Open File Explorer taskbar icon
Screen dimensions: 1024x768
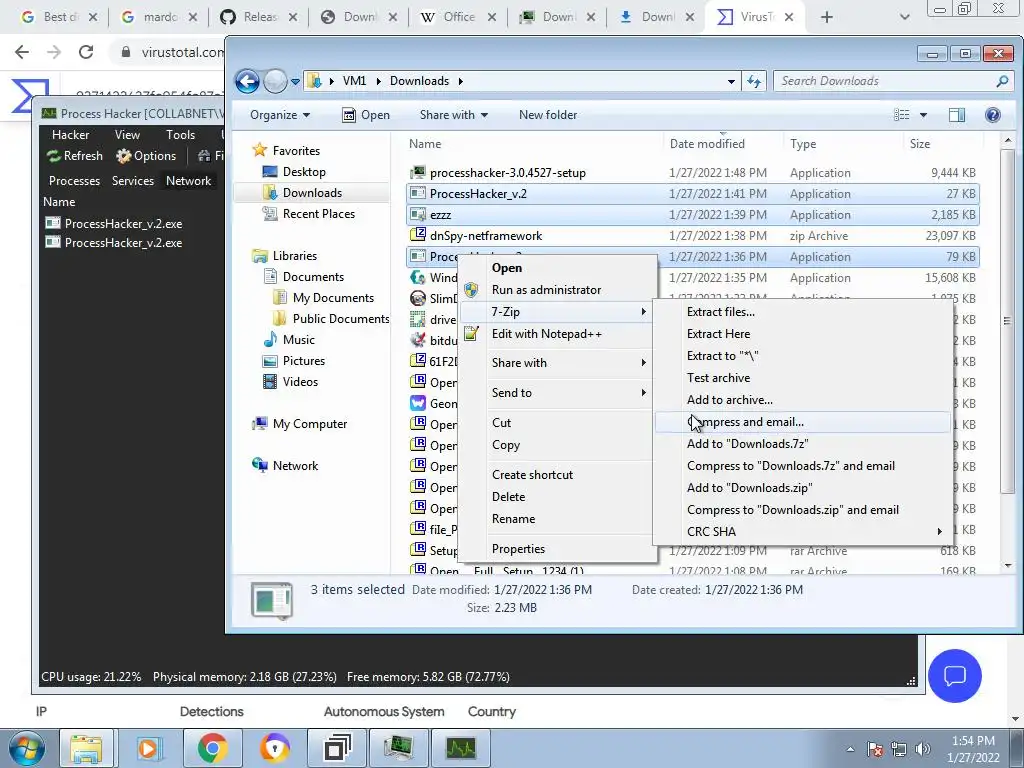click(x=86, y=748)
